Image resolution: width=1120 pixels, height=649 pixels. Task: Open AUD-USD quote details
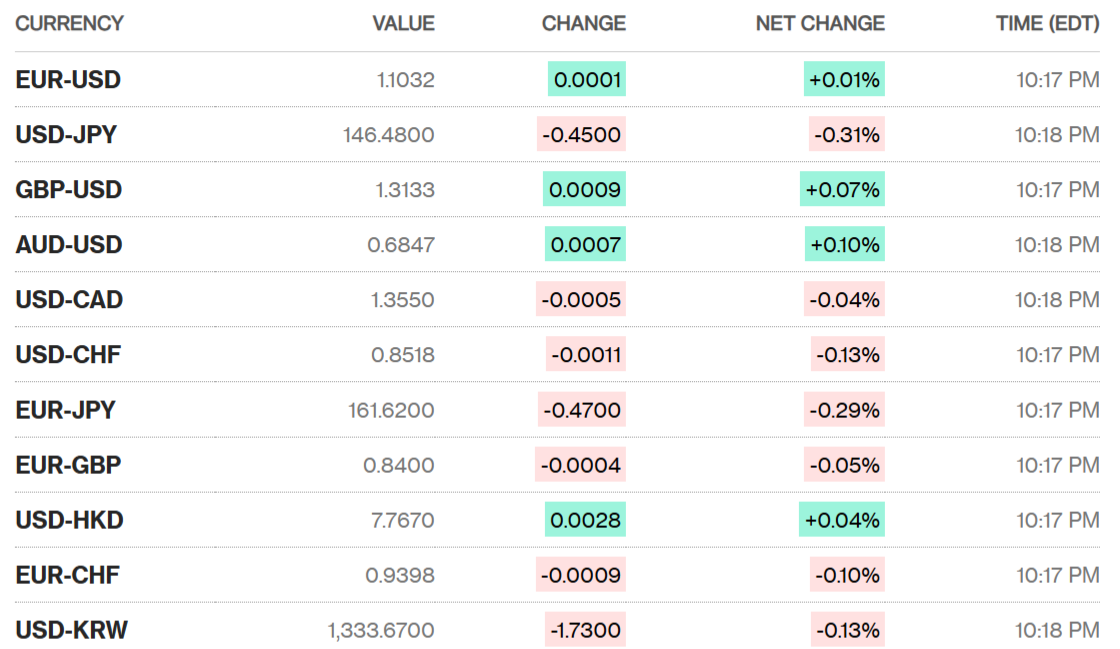click(x=69, y=245)
